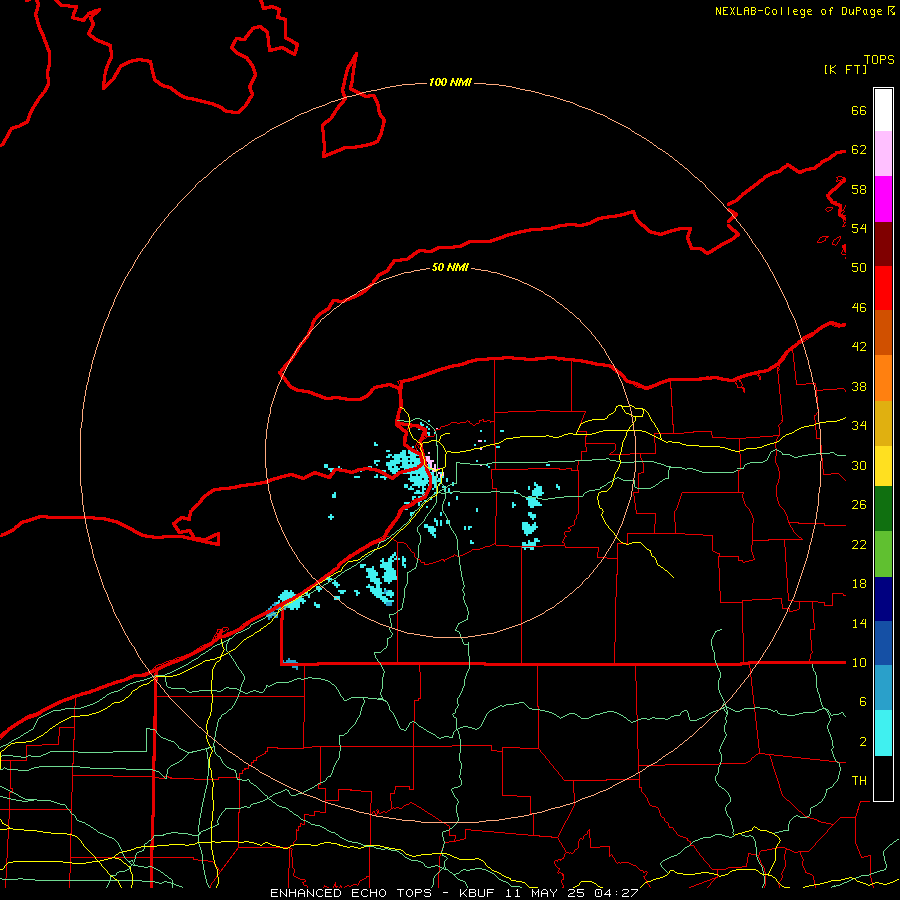Click the light green 26 kft swatch
900x900 pixels.
pyautogui.click(x=883, y=554)
